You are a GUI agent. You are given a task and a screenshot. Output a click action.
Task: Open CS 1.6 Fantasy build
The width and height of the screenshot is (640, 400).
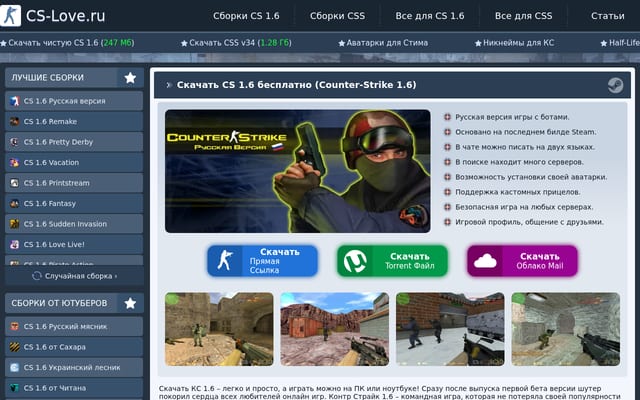point(74,203)
